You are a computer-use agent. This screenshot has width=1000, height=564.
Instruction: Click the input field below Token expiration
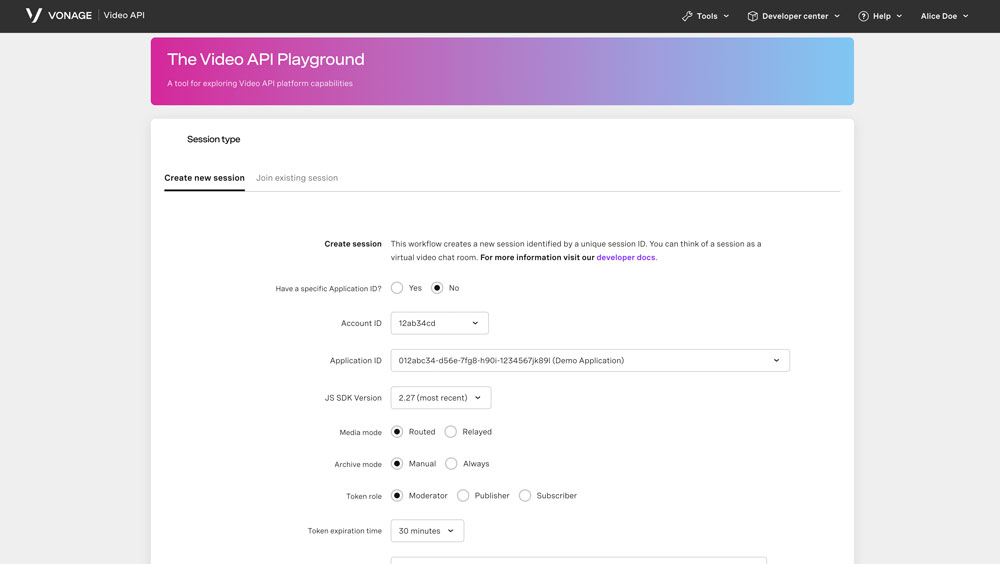[578, 560]
